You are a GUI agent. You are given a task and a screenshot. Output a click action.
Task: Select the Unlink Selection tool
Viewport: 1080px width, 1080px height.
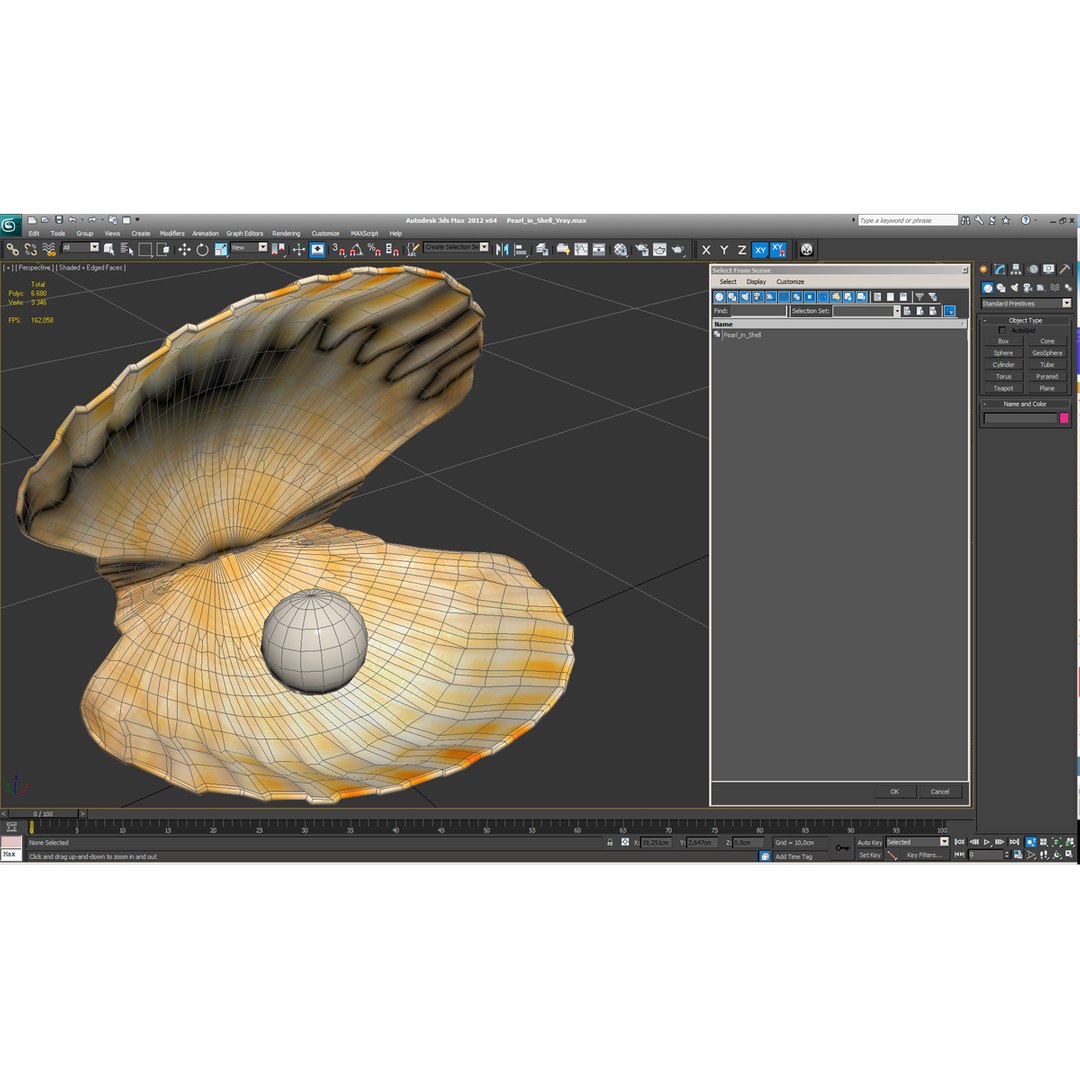[x=30, y=249]
